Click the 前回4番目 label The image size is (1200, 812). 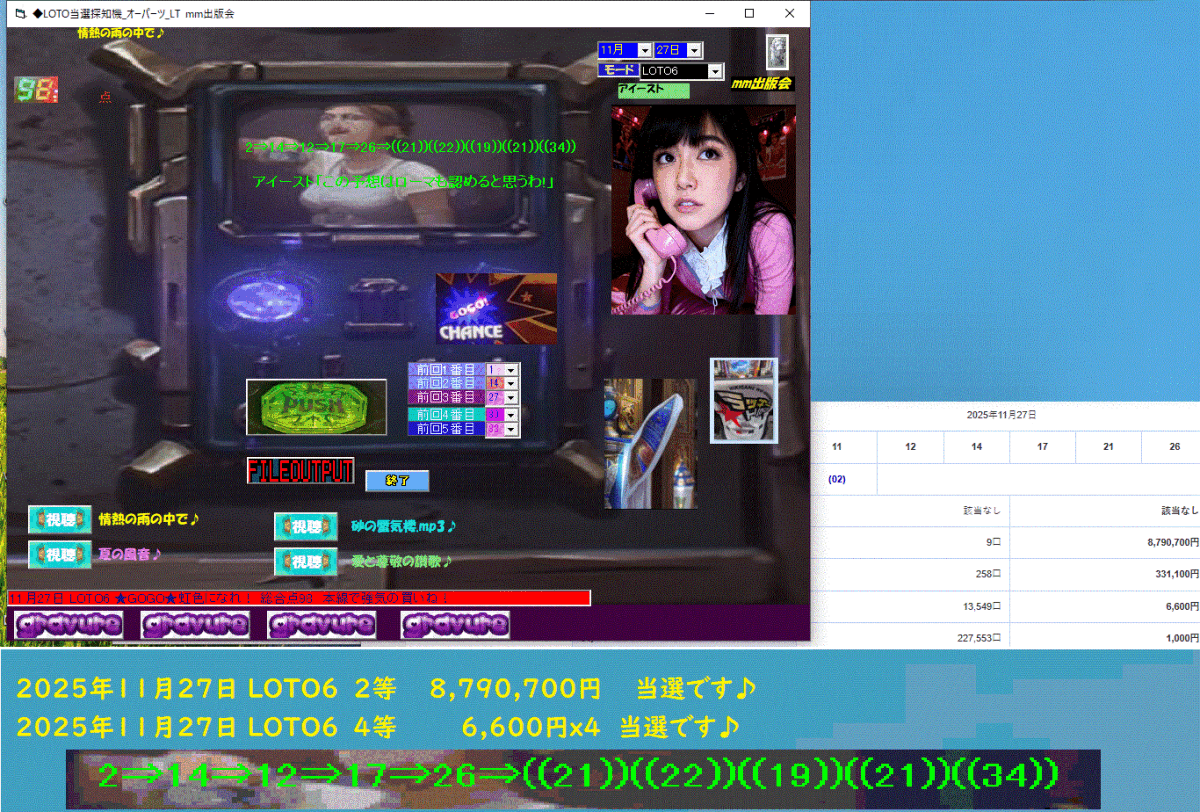click(446, 415)
